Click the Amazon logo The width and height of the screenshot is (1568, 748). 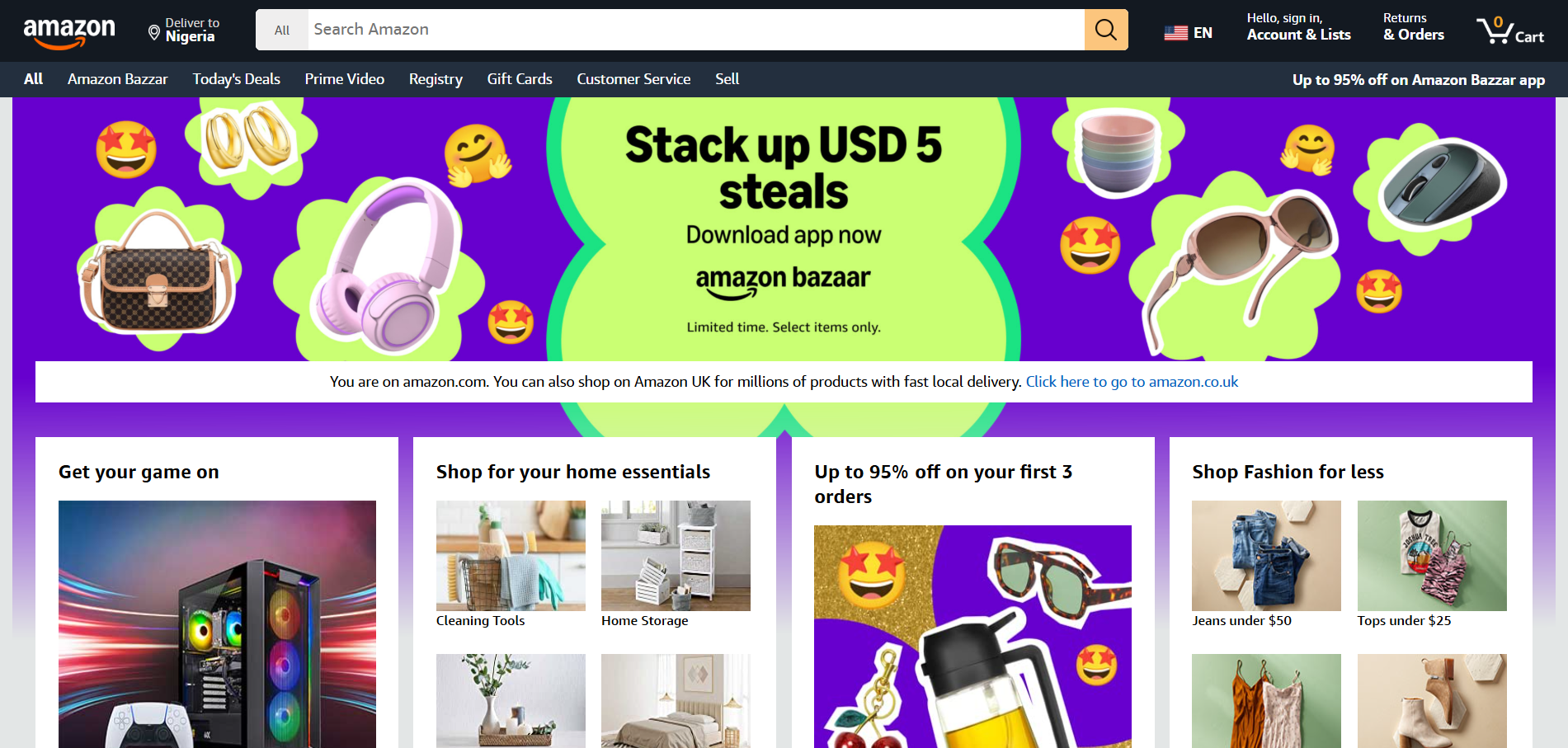(69, 31)
